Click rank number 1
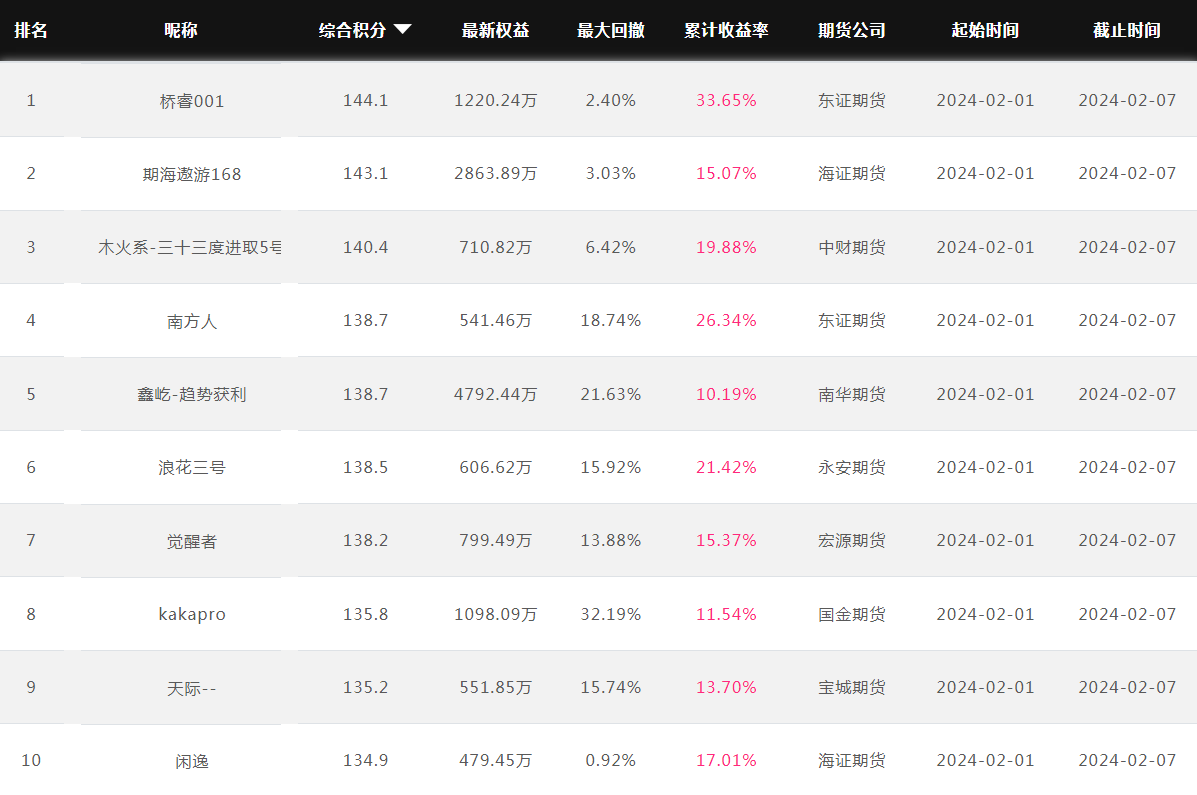 pos(31,100)
